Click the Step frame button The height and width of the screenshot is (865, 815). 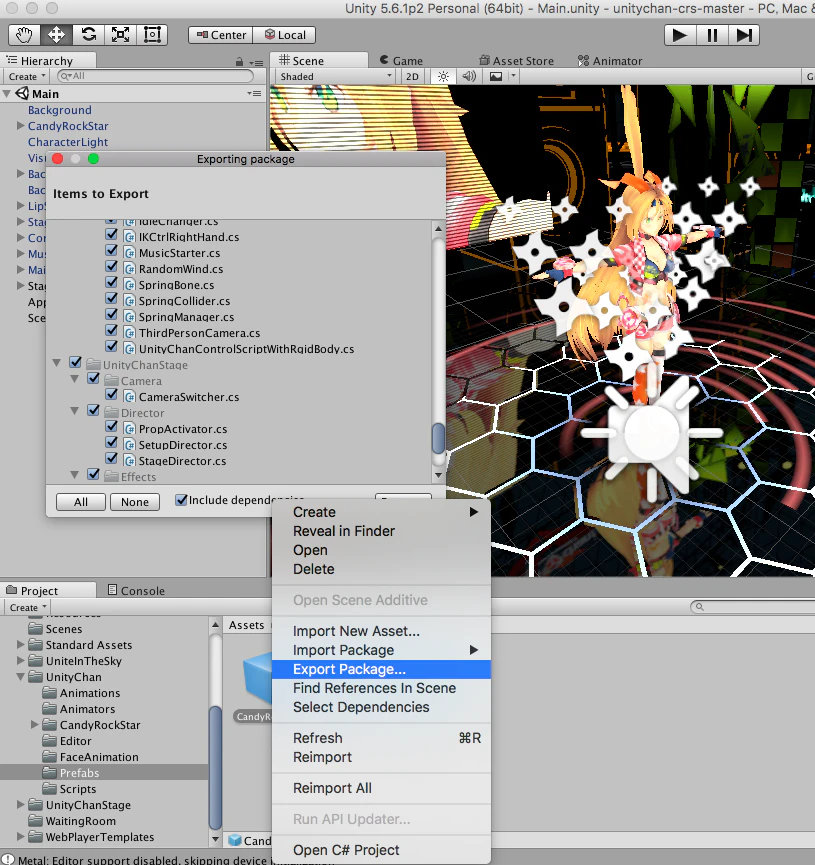pos(744,35)
